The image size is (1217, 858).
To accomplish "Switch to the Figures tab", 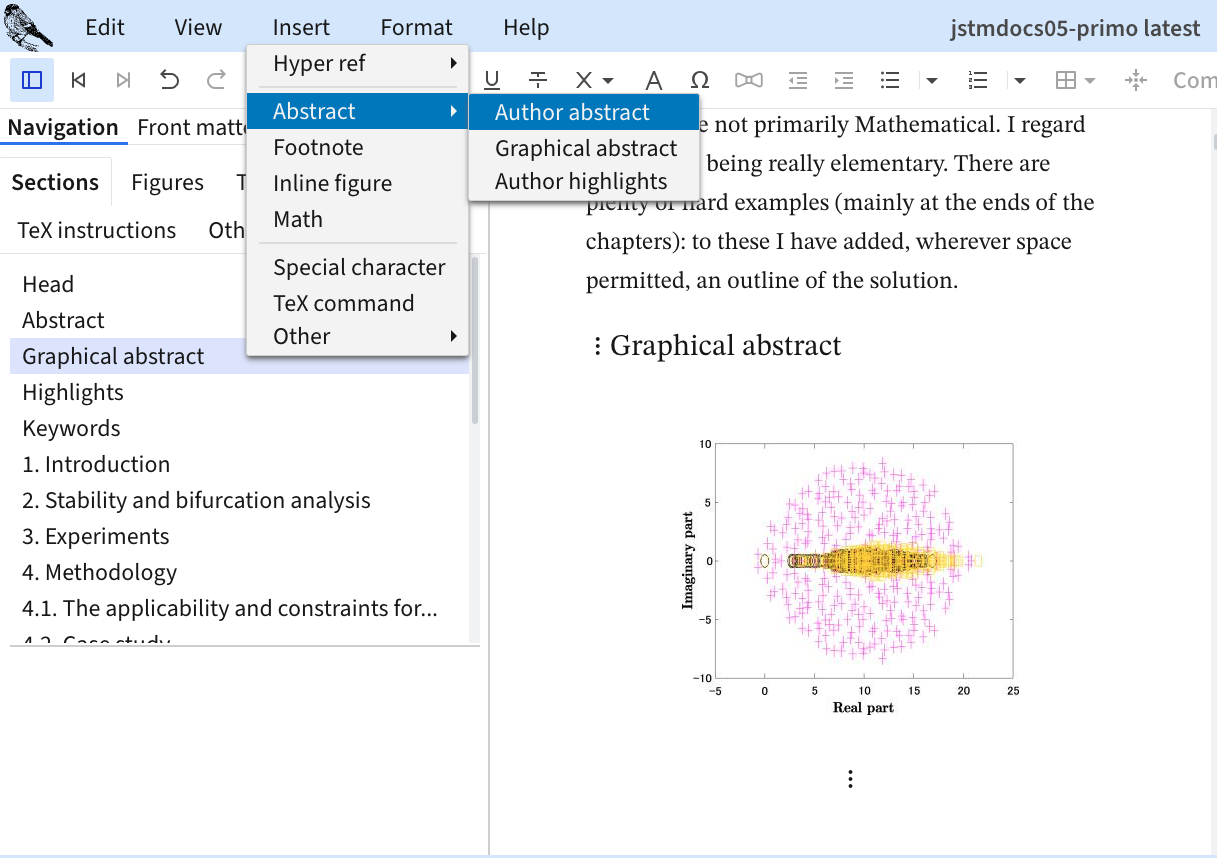I will coord(167,182).
